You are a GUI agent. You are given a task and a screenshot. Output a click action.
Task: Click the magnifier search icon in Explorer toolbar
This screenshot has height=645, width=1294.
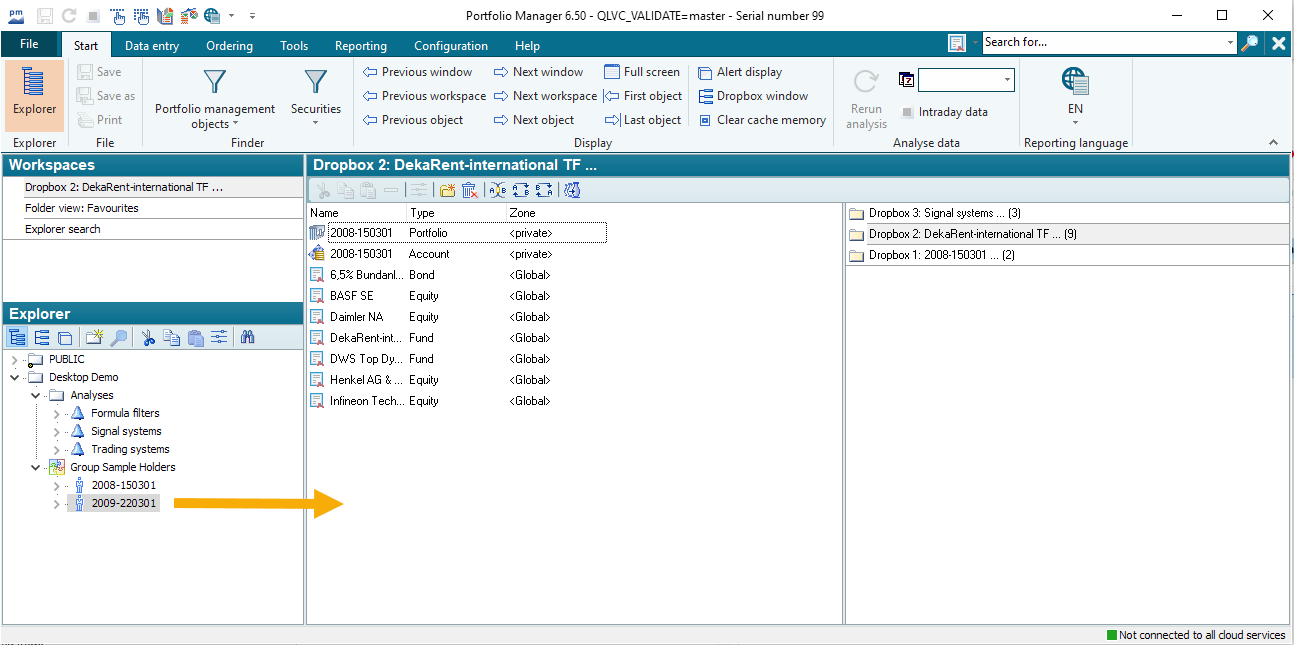119,338
